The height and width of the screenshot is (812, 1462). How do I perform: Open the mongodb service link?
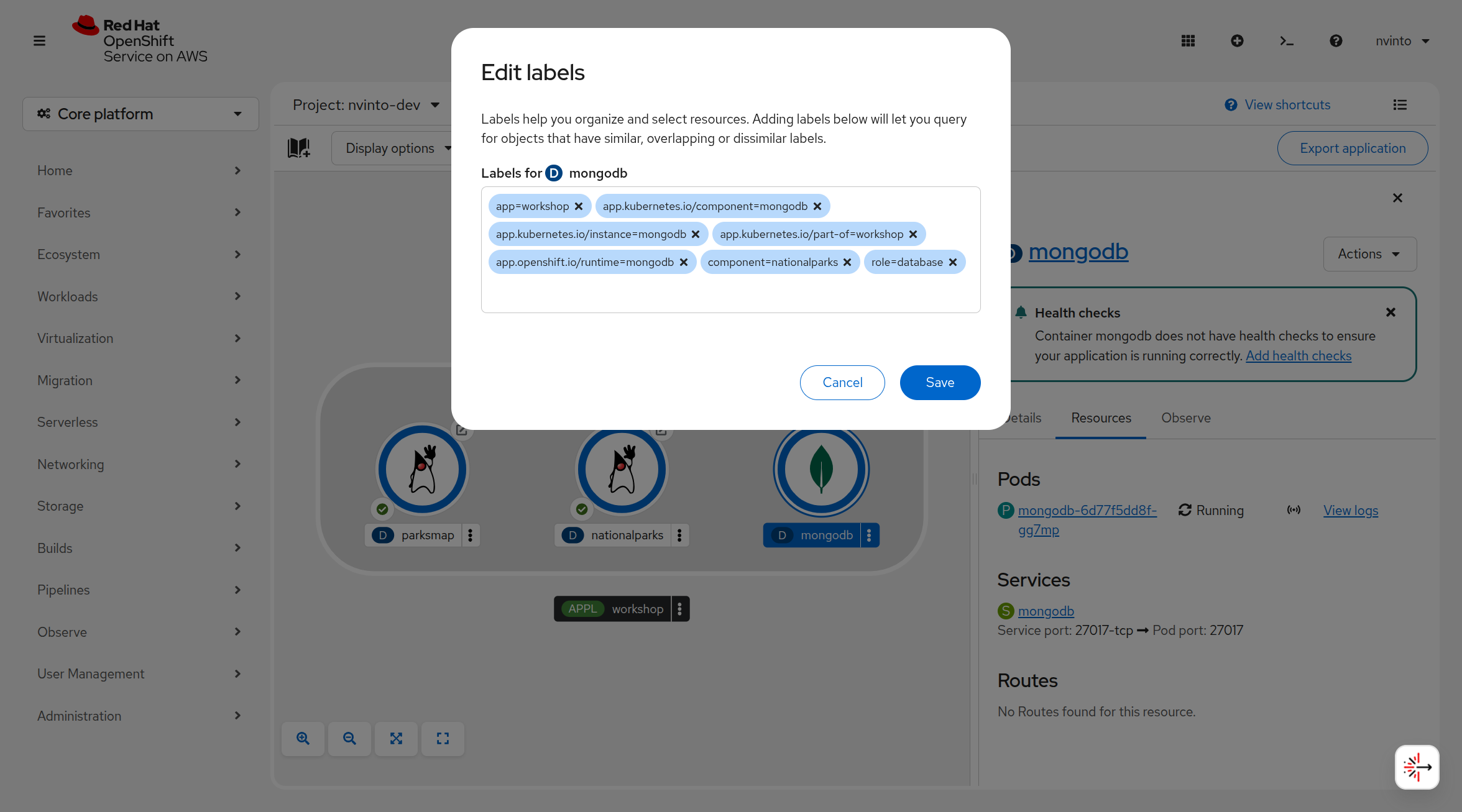click(x=1046, y=611)
